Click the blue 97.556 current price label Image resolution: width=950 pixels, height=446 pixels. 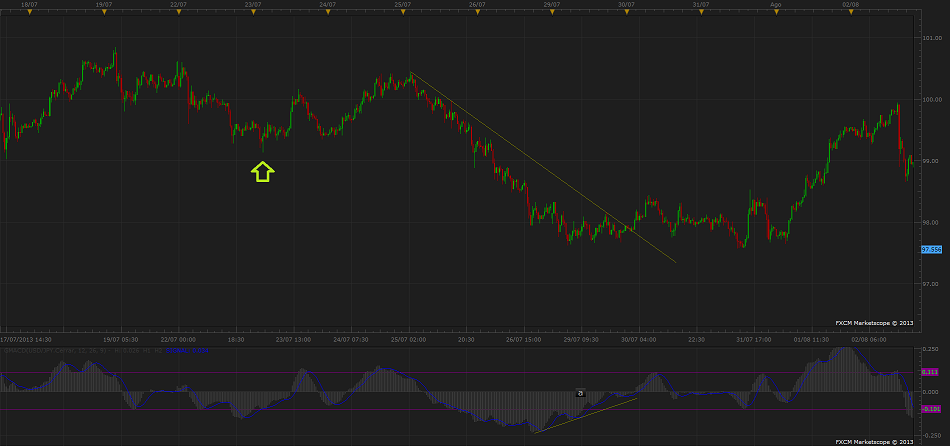click(x=931, y=249)
